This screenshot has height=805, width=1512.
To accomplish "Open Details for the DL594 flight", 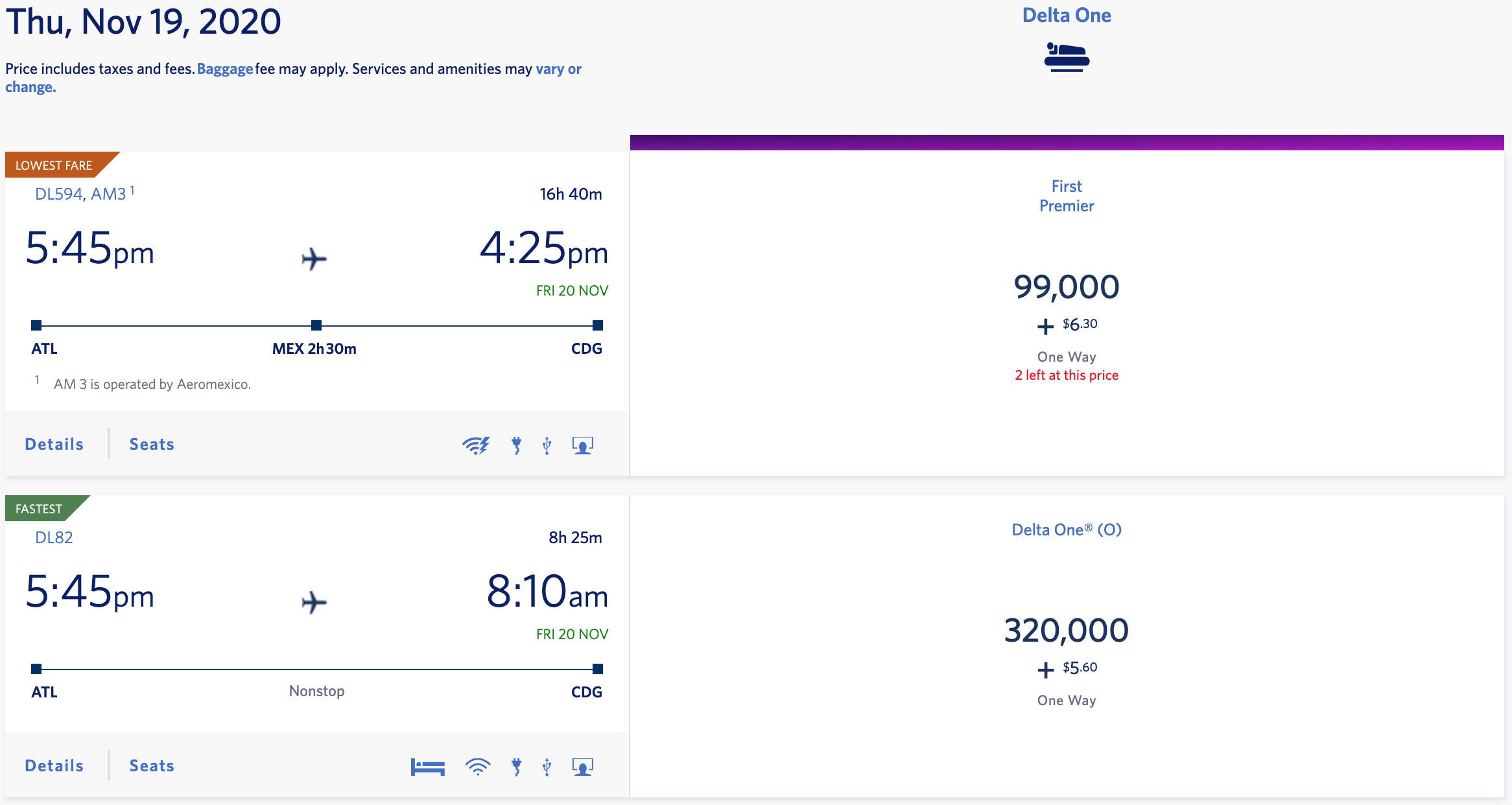I will point(54,445).
